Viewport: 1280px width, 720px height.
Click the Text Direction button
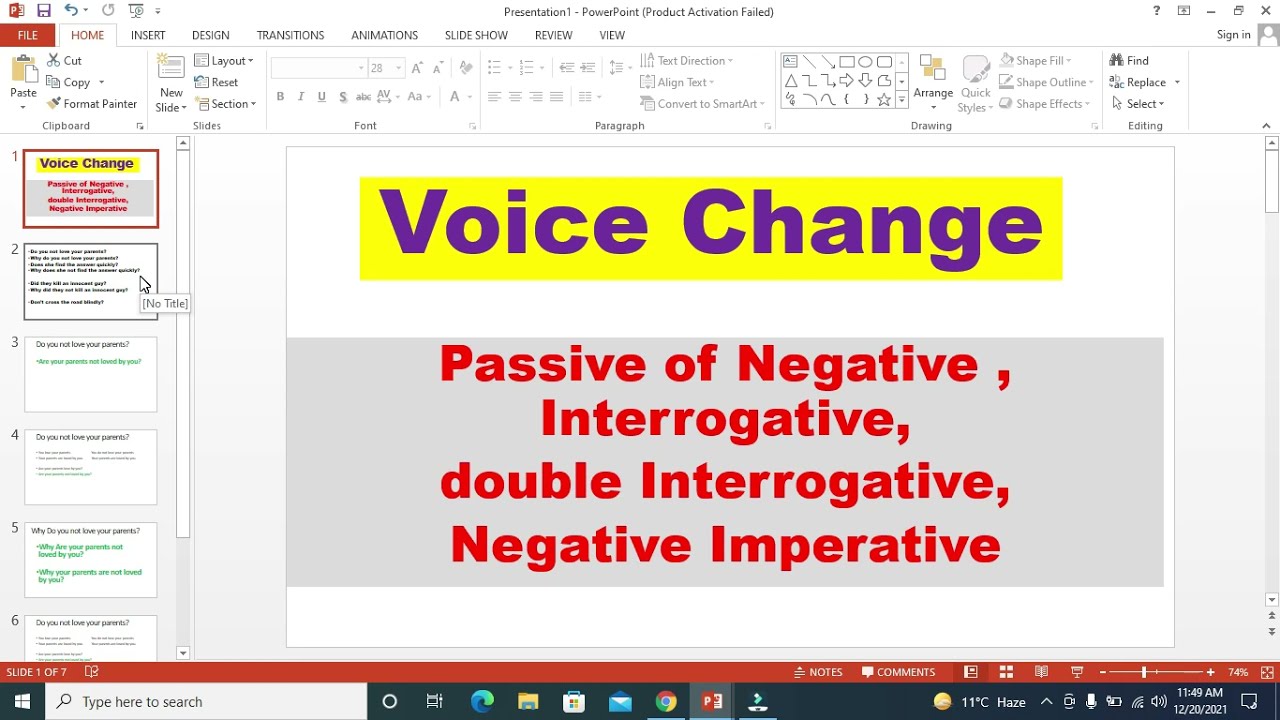pyautogui.click(x=686, y=61)
